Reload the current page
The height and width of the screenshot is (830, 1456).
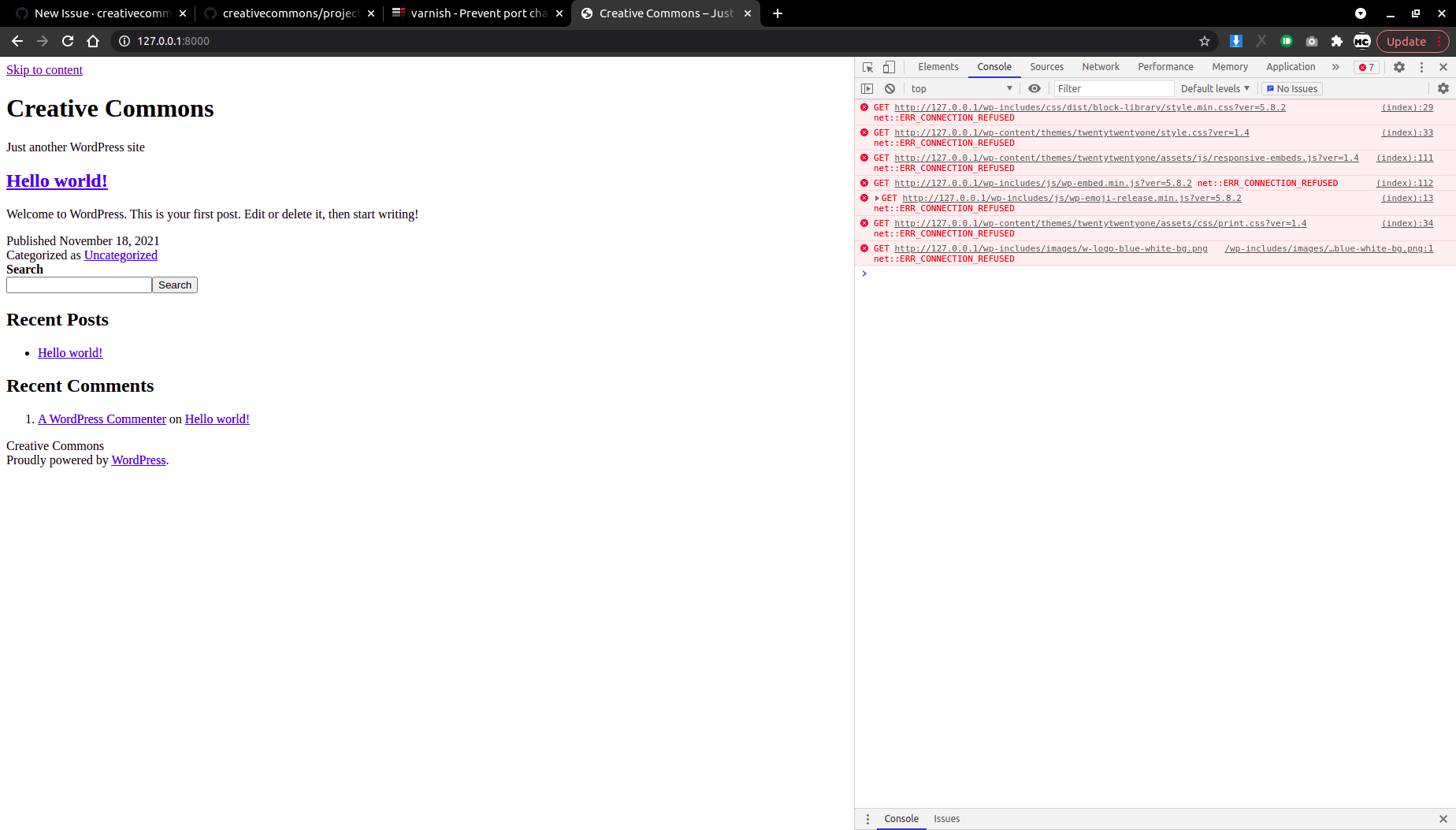68,41
